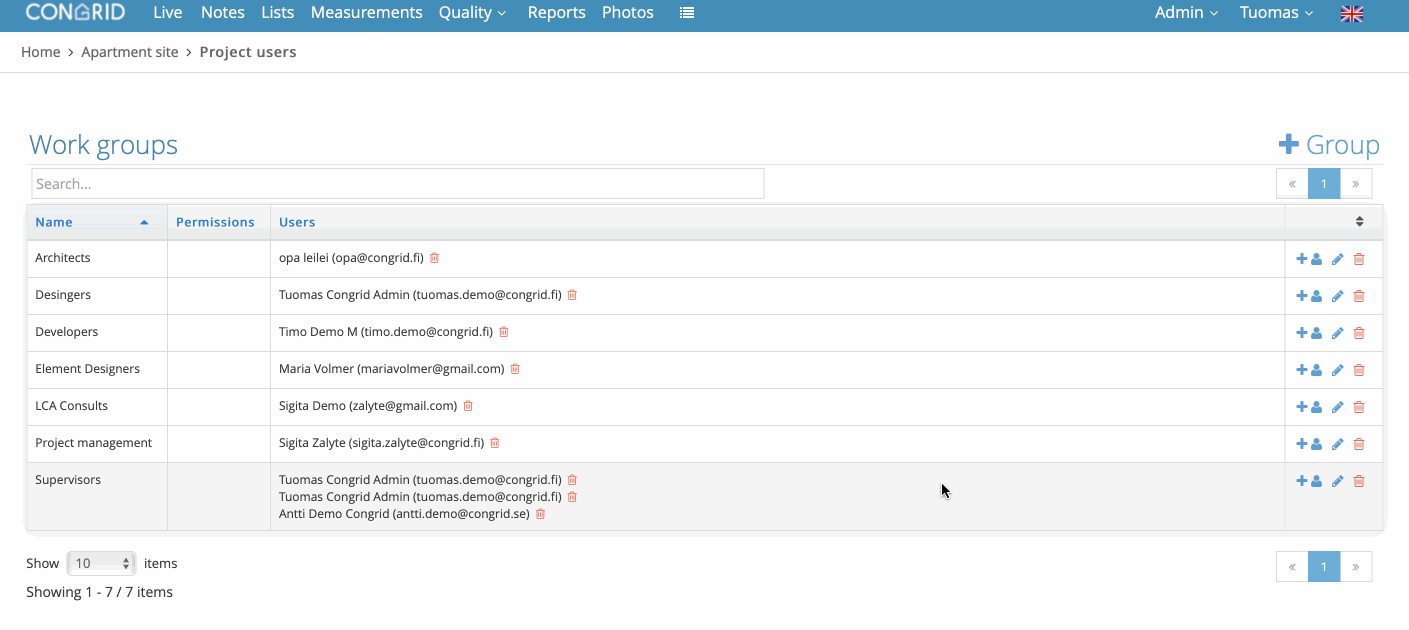
Task: Add a new Group
Action: coord(1329,145)
